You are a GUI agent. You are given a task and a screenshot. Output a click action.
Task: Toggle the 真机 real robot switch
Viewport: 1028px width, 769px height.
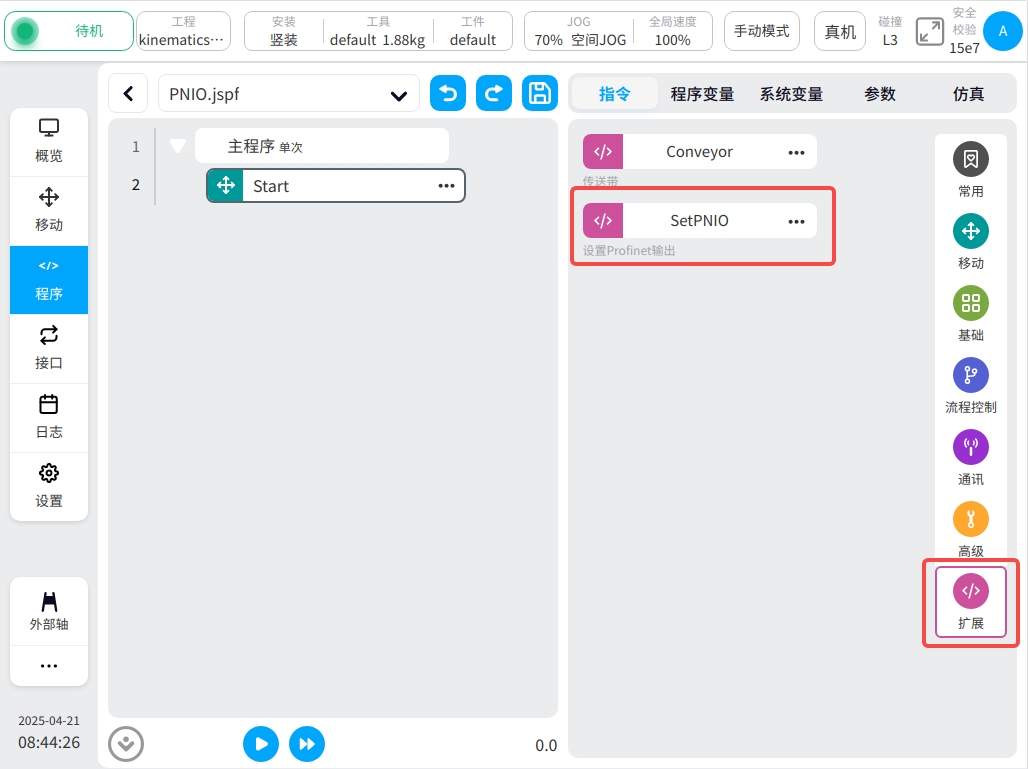[x=840, y=31]
